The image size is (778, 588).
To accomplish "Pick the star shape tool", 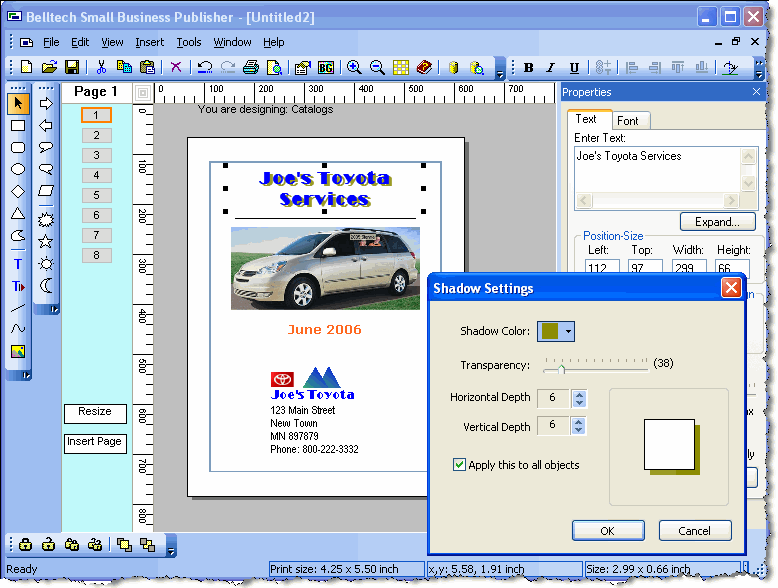I will pos(45,242).
